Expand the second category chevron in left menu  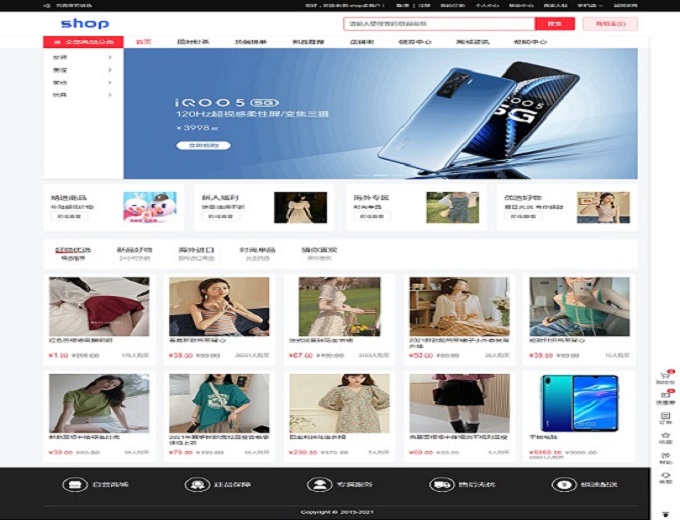click(x=110, y=70)
